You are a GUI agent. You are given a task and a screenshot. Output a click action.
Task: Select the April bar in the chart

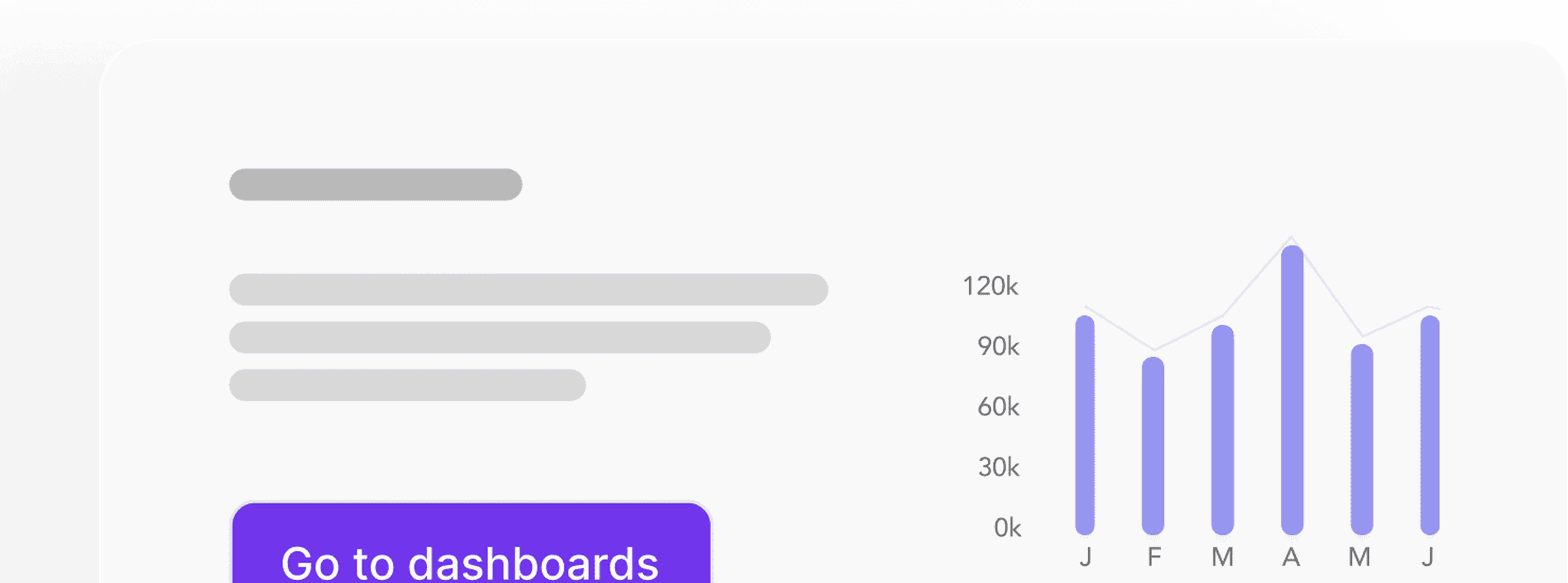click(1292, 390)
